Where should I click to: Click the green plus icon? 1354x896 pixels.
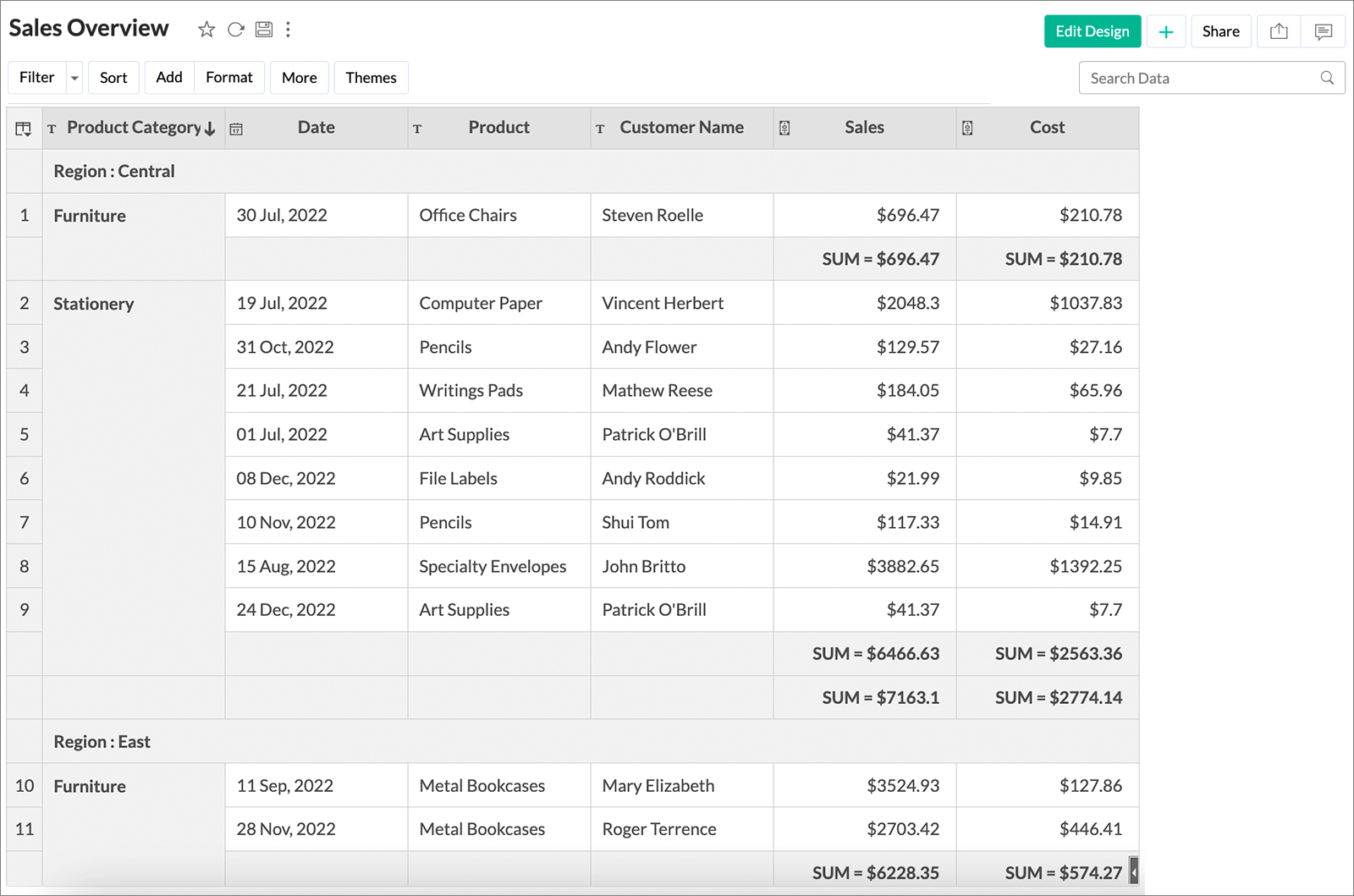(x=1166, y=31)
